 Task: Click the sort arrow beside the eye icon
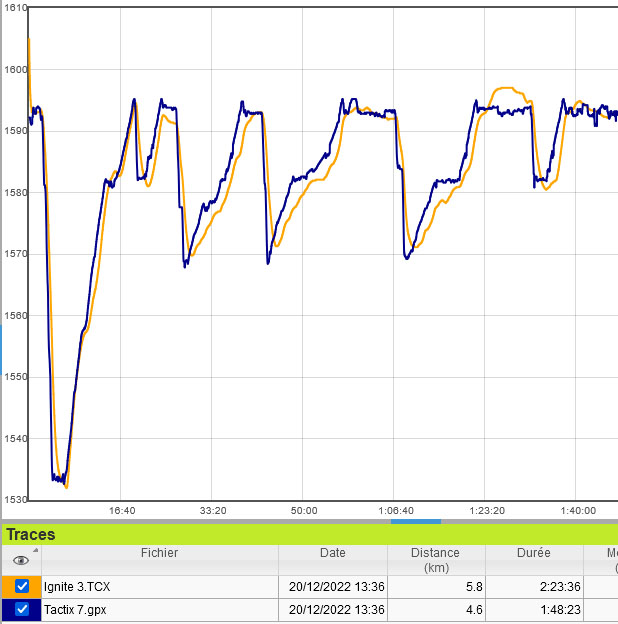(36, 550)
